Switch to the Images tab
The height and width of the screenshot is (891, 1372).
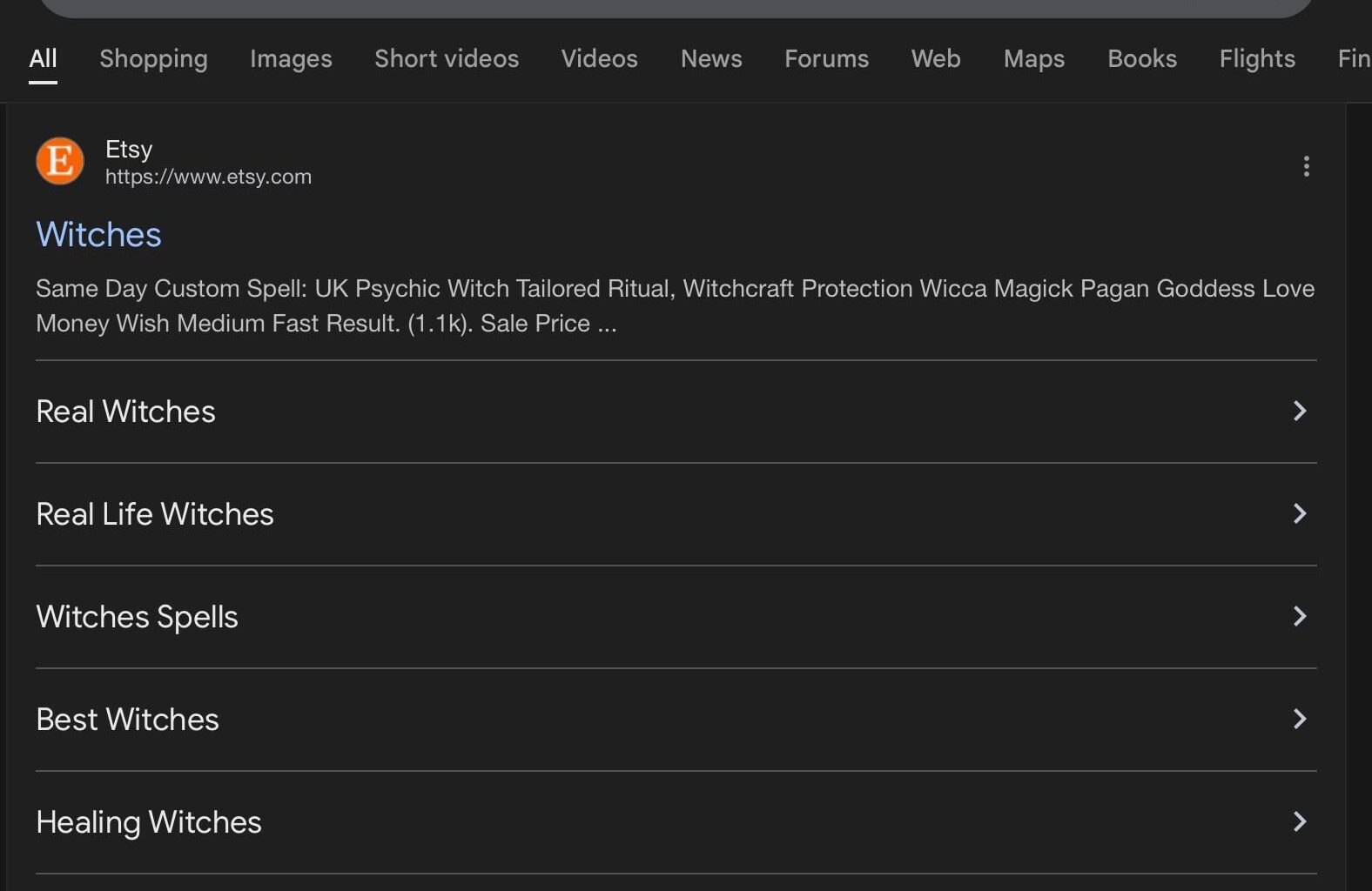[291, 59]
